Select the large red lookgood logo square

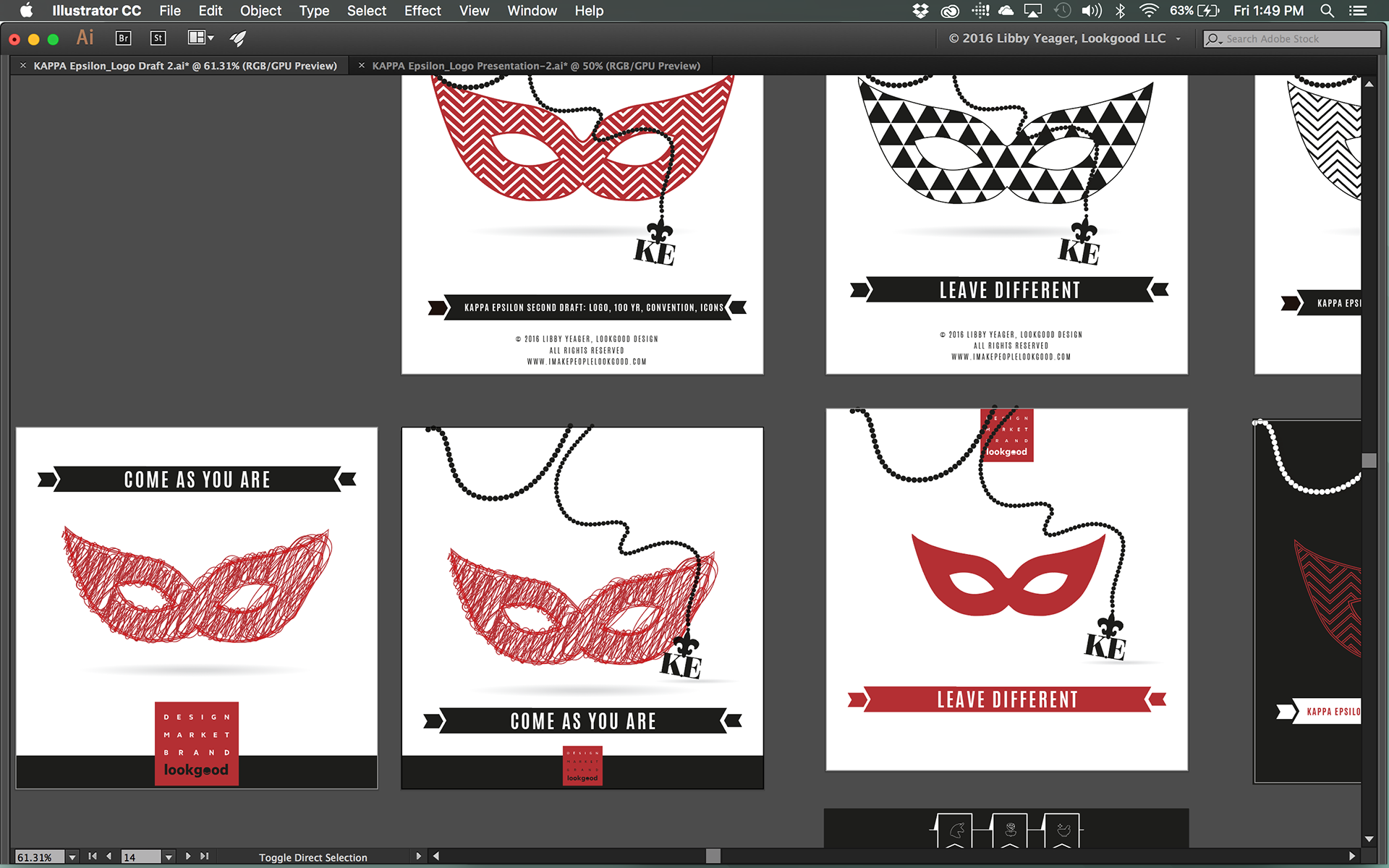[197, 744]
